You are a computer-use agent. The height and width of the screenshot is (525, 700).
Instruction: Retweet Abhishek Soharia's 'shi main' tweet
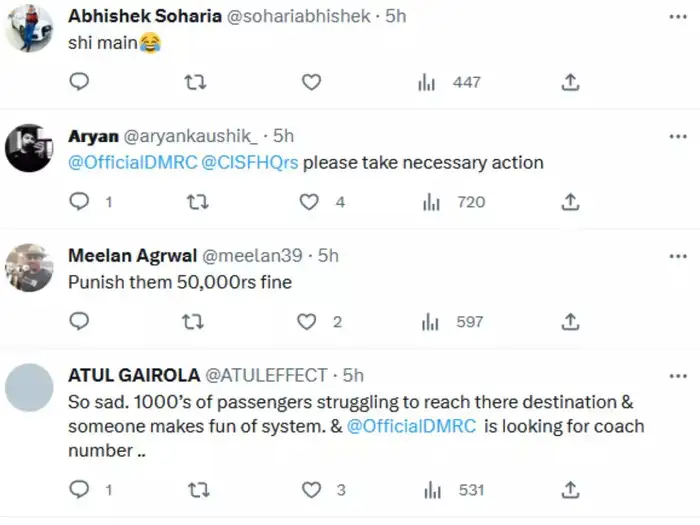(x=197, y=82)
